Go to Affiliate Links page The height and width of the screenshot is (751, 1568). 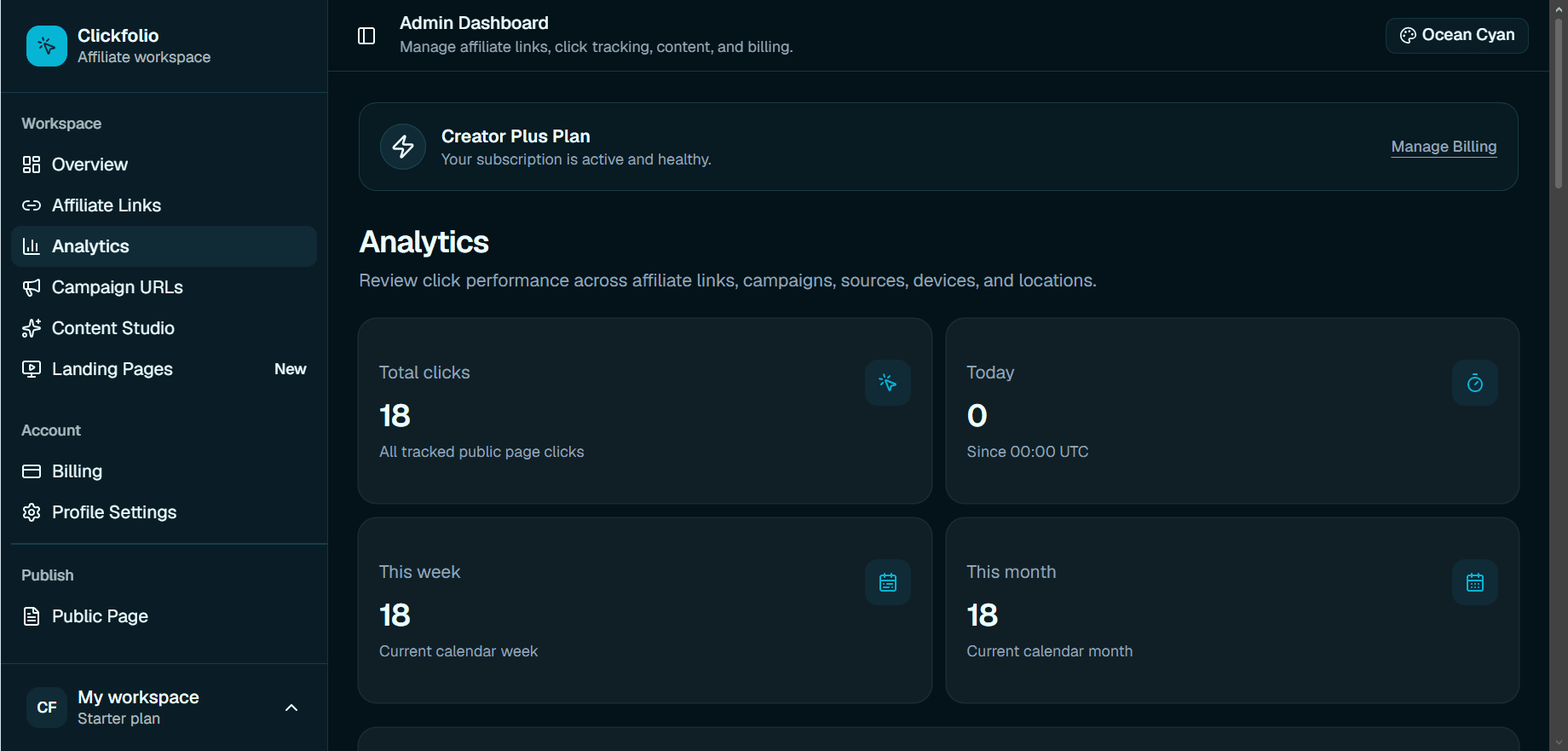[x=164, y=205]
